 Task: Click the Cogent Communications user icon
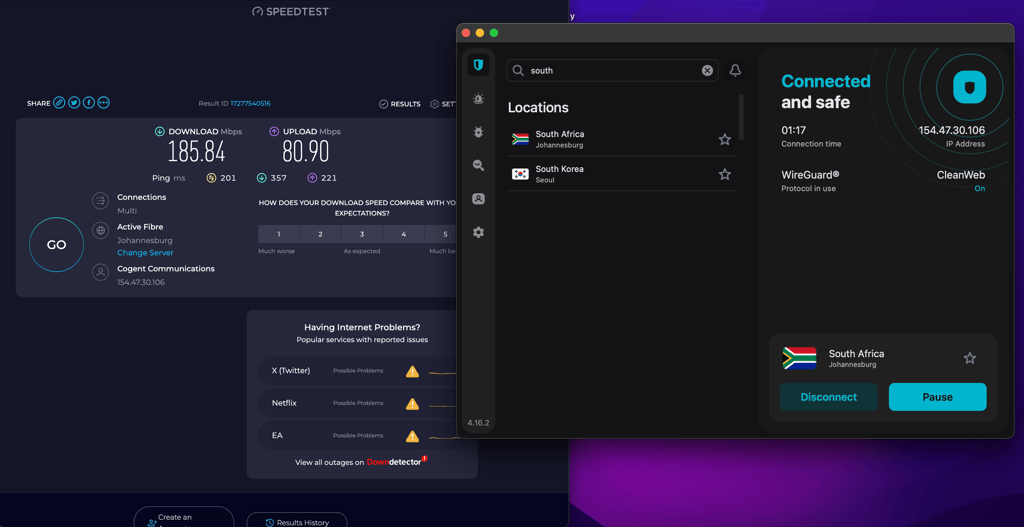tap(101, 272)
